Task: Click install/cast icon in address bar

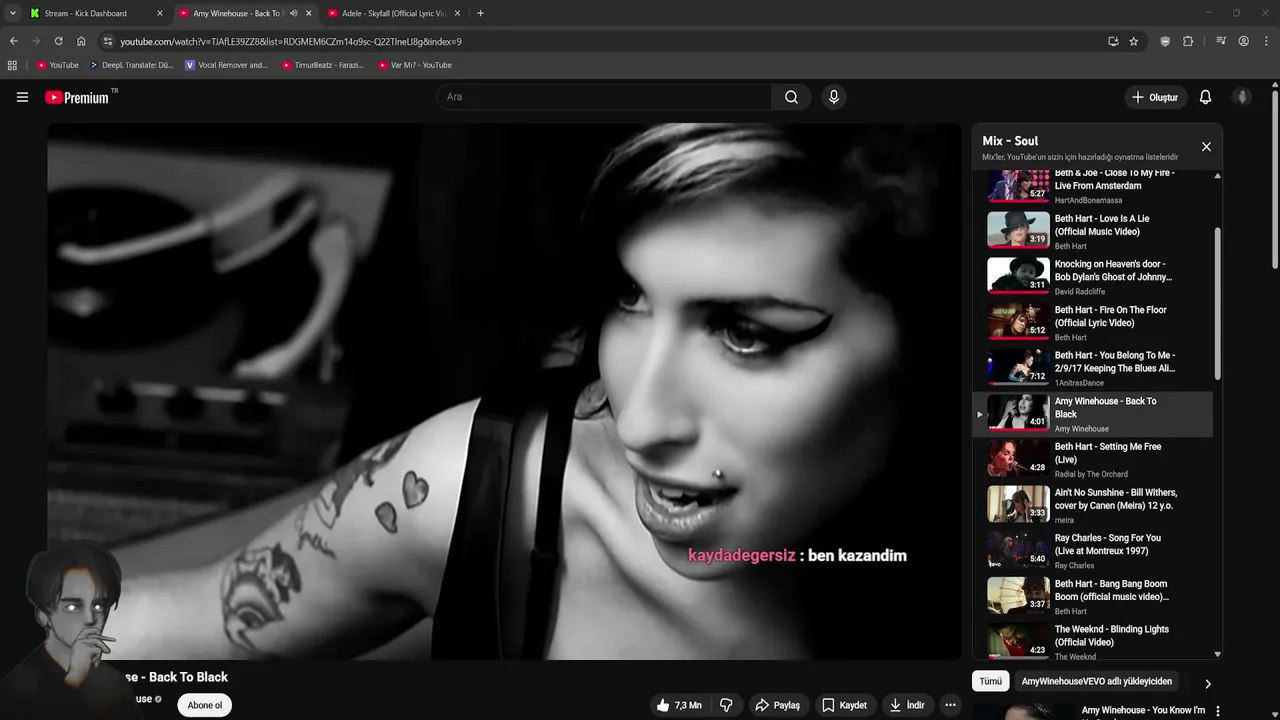Action: pos(1113,41)
